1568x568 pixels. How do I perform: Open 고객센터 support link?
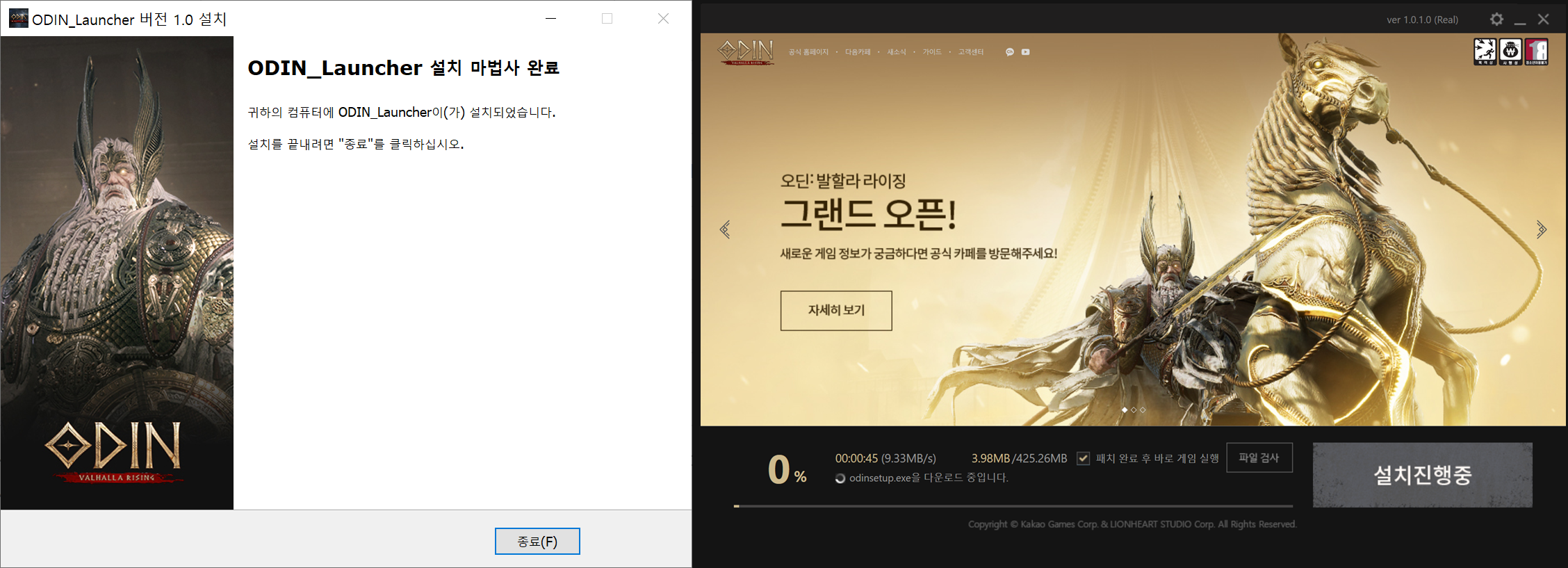971,52
